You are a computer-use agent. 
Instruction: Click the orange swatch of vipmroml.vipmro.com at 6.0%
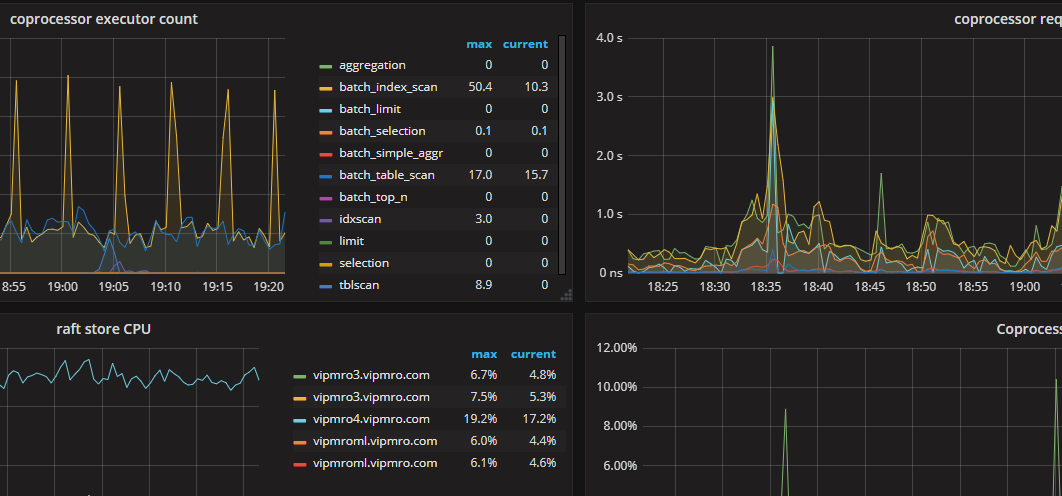299,442
